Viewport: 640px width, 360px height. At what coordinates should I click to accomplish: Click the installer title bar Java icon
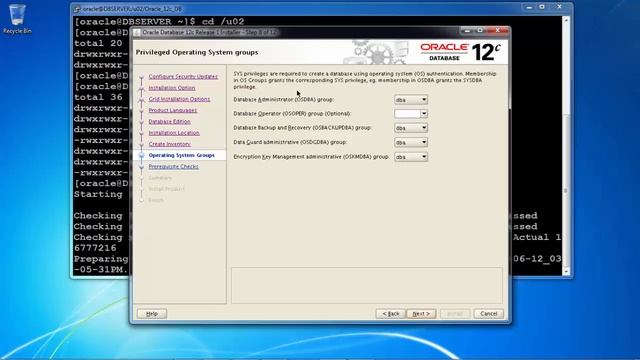pos(137,32)
